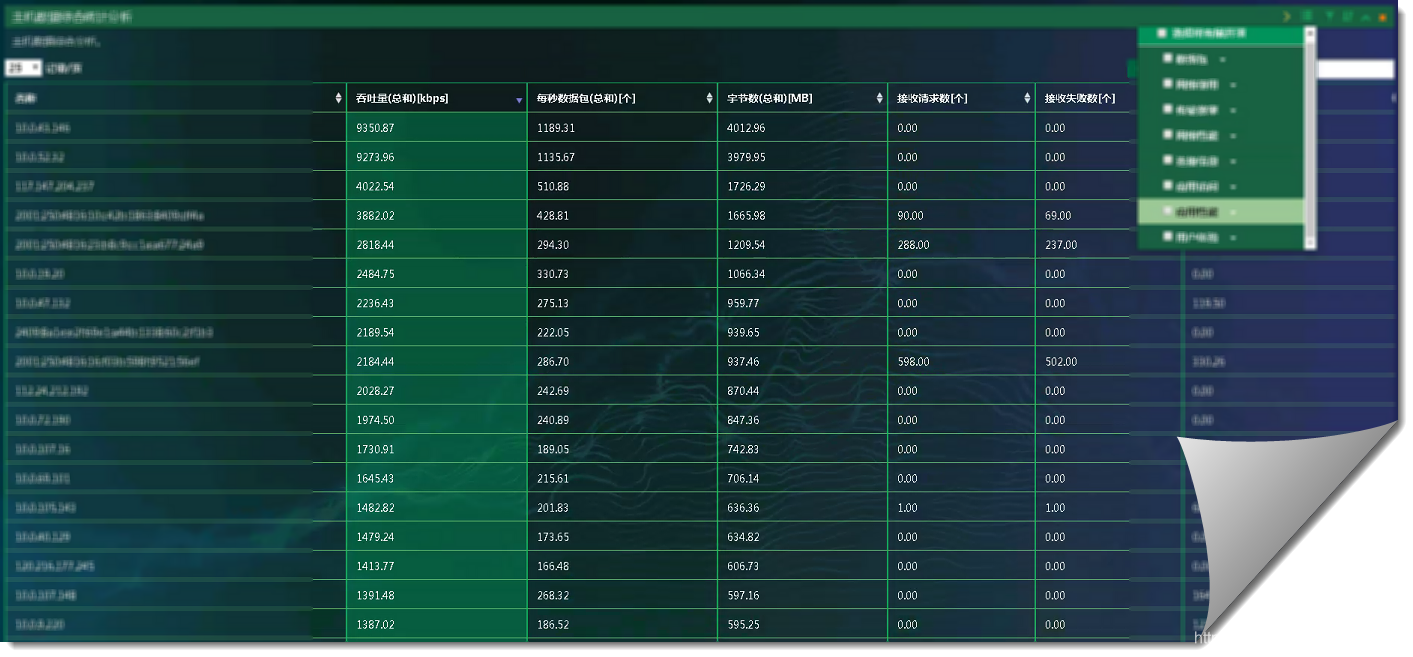Click receive failures value 69.00
The image size is (1413, 657).
click(1058, 215)
